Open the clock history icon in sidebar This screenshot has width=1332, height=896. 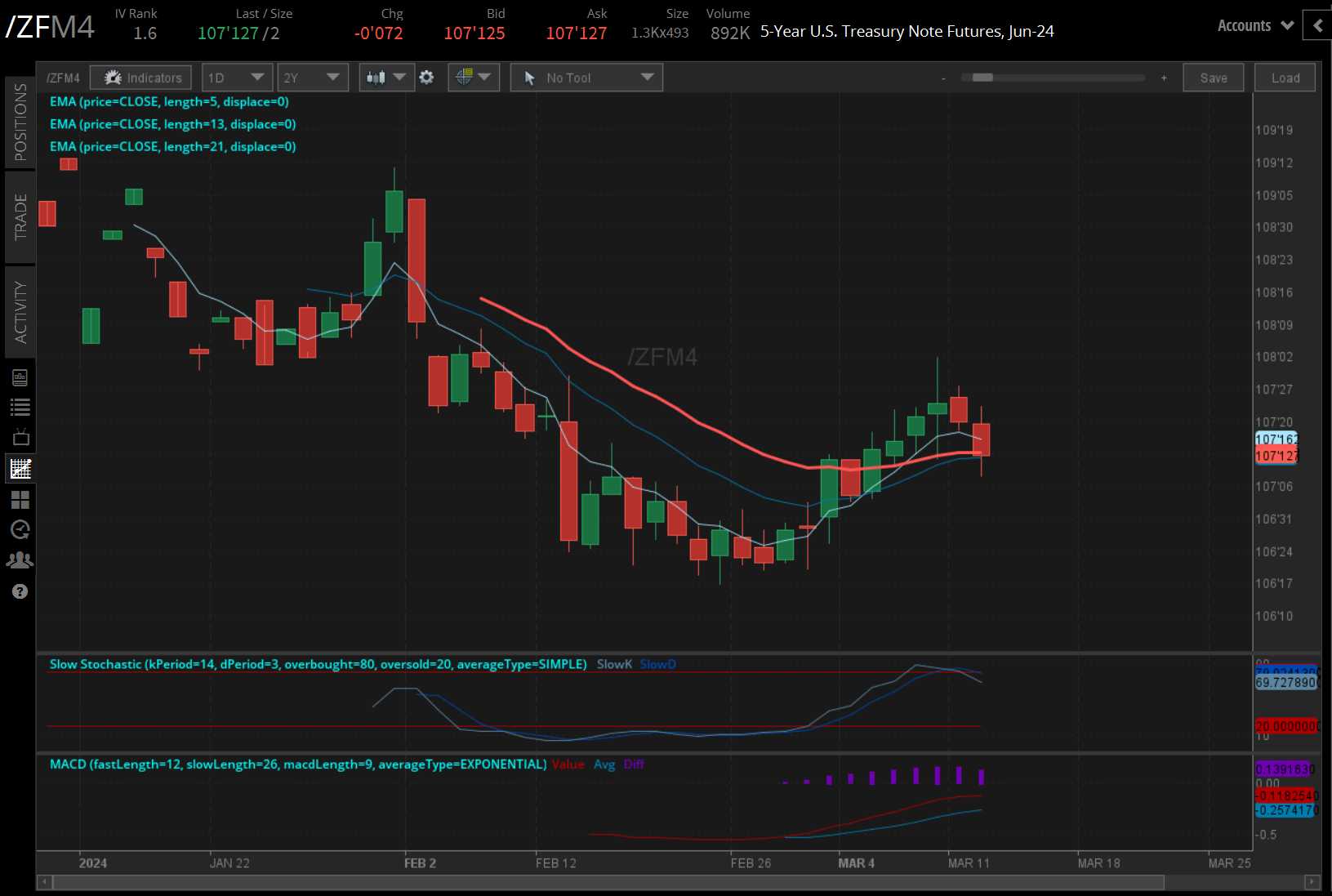(x=20, y=529)
